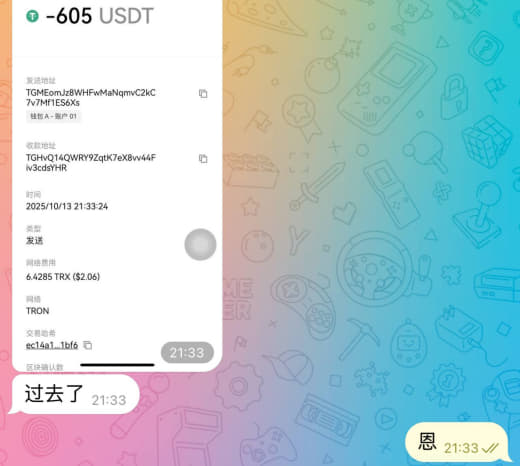This screenshot has width=520, height=466.
Task: Tap the 6.4285 TRX network fee value
Action: [63, 277]
